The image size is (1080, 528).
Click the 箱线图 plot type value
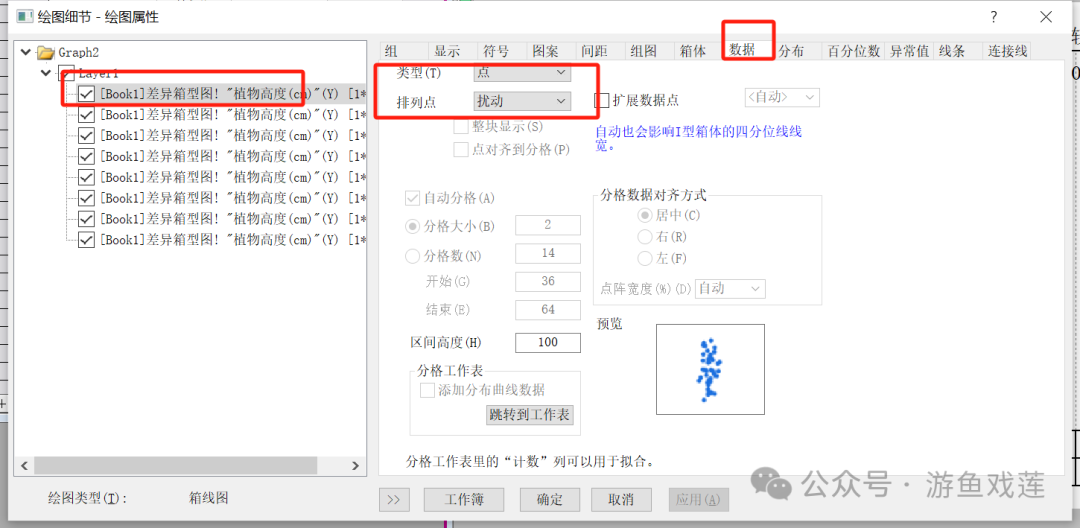[208, 498]
